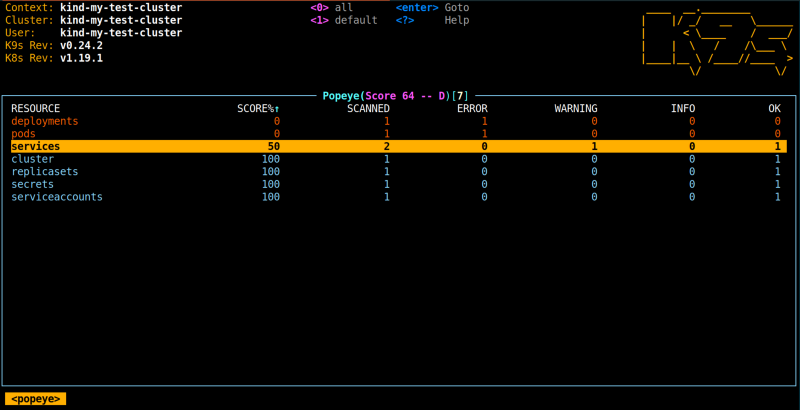Click the <?> Help shortcut hint
Viewport: 800px width, 410px height.
pos(433,20)
